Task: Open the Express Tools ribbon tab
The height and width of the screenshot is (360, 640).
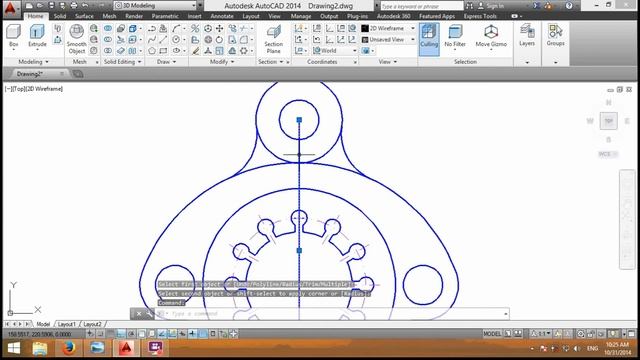Action: point(480,16)
